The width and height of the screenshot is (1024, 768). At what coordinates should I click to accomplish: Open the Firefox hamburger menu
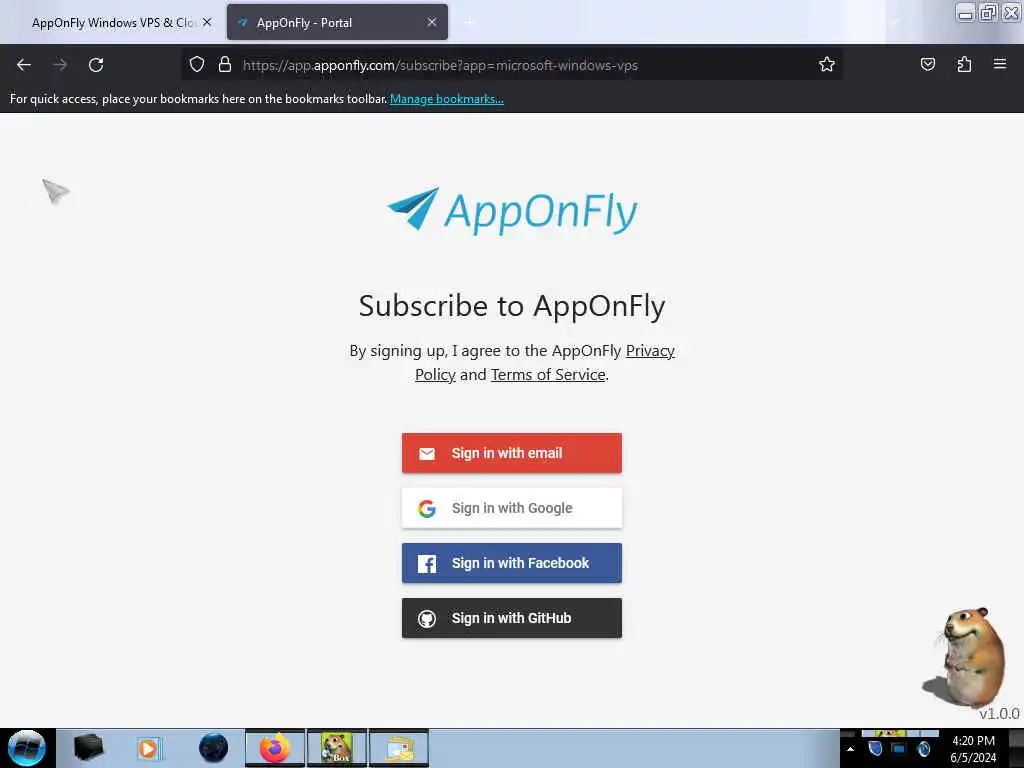click(999, 64)
